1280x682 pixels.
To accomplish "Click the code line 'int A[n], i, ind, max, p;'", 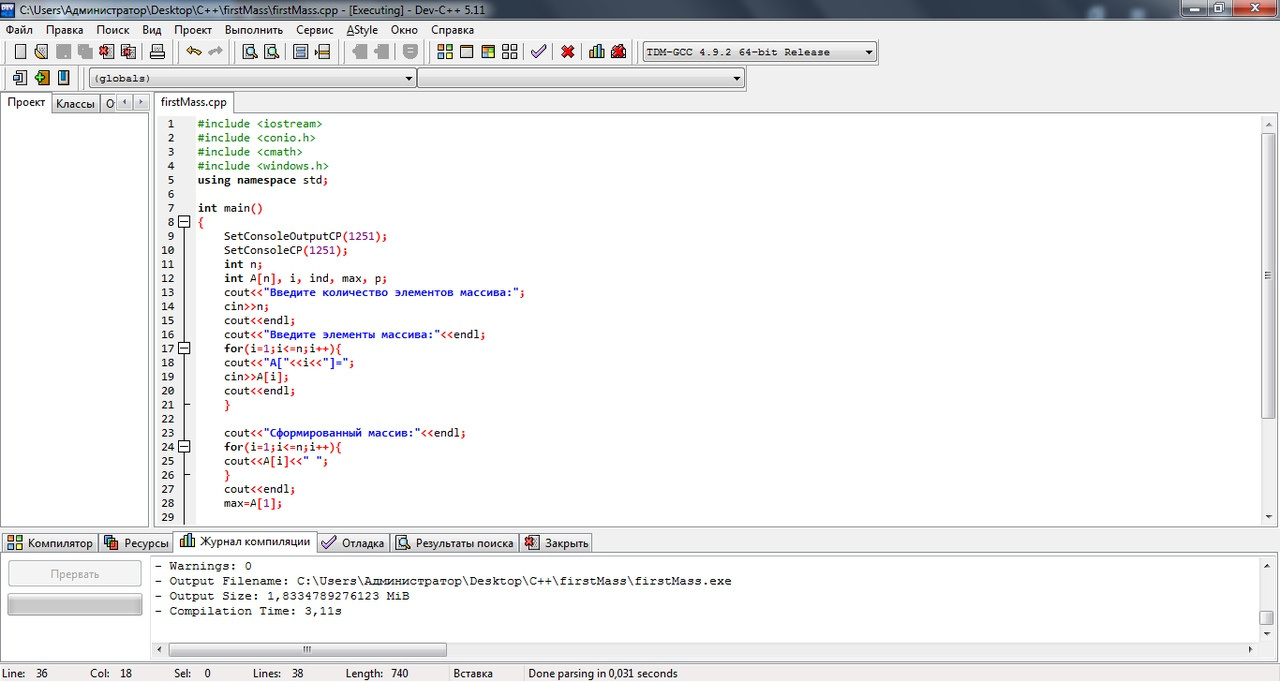I will pos(305,278).
